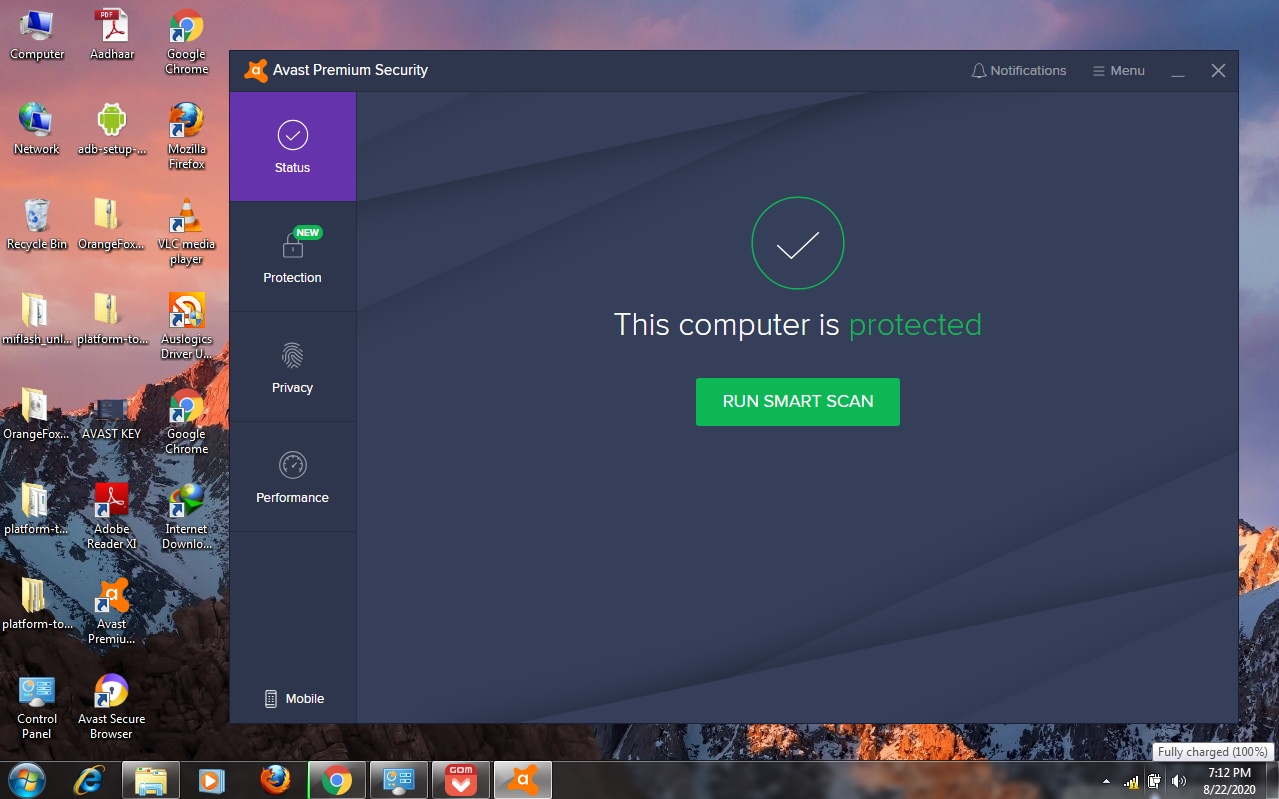
Task: Select Google Chrome shortcut beside Aadhaar icon
Action: [x=187, y=42]
